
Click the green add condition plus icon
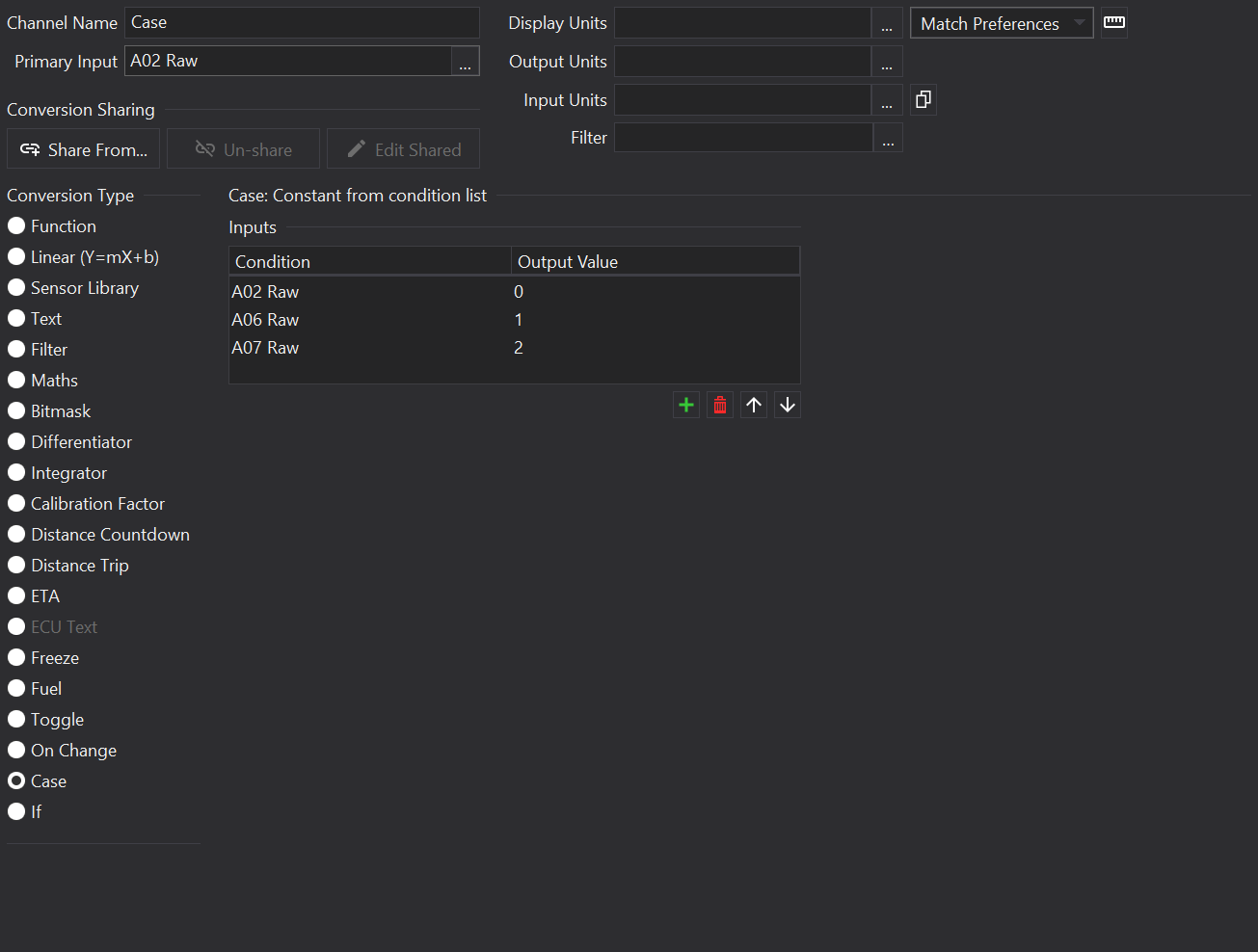(x=686, y=406)
